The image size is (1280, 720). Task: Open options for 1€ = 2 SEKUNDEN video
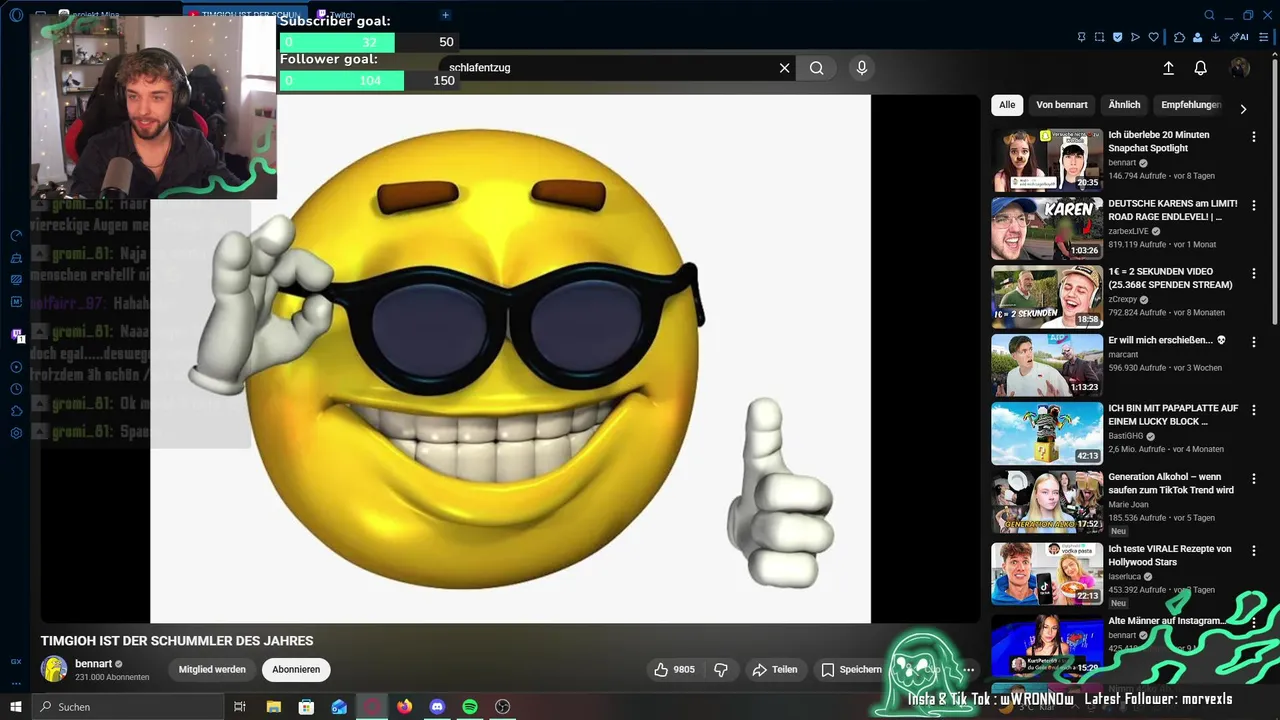click(1254, 273)
